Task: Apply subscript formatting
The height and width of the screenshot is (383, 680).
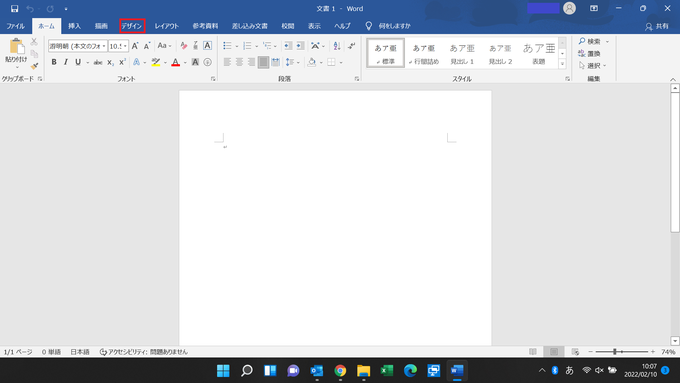Action: pos(110,62)
